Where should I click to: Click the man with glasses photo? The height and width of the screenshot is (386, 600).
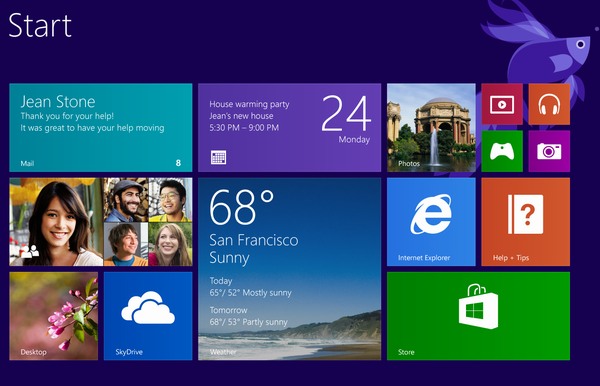point(170,200)
